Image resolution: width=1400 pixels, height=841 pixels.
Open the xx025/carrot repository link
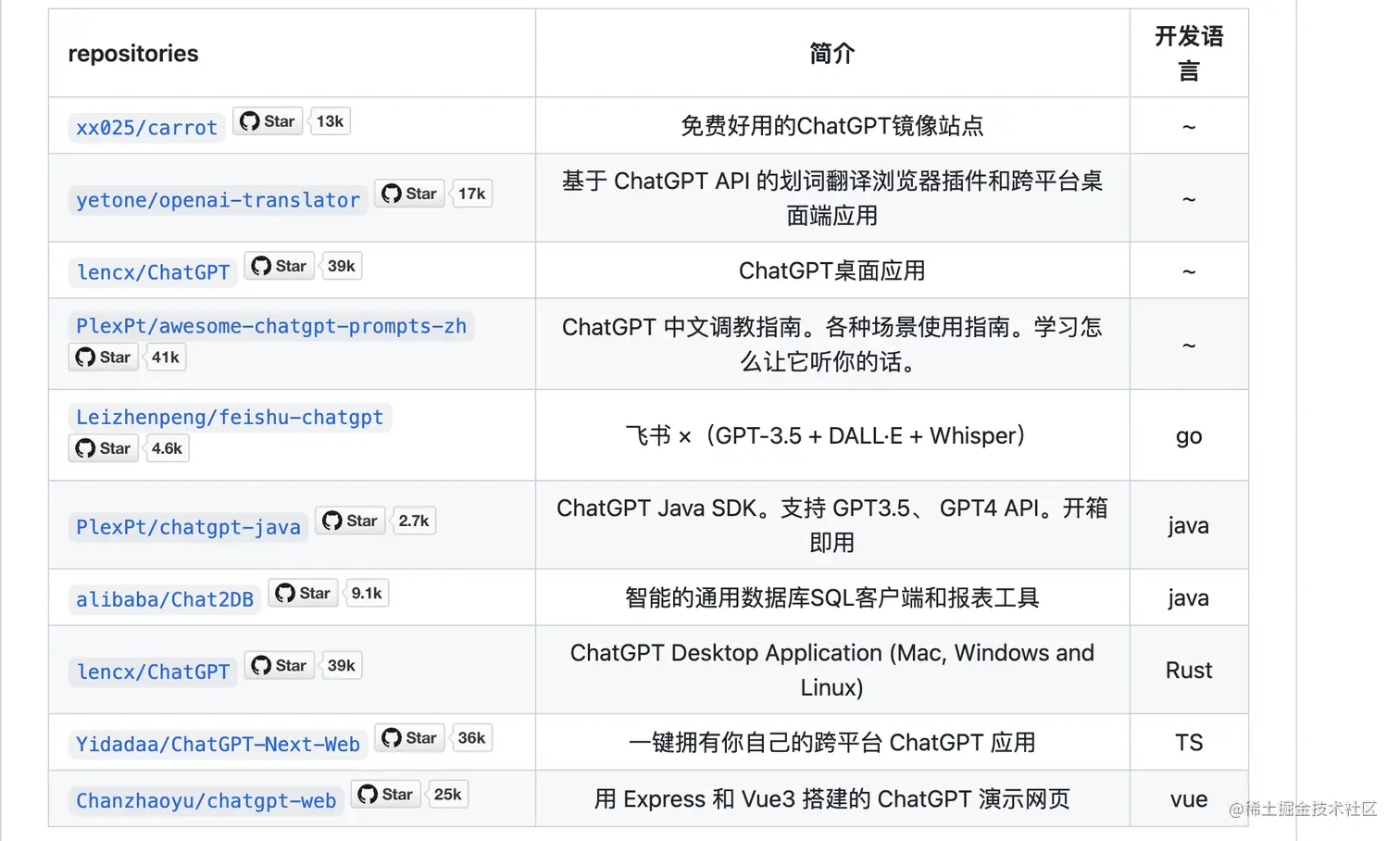coord(146,128)
